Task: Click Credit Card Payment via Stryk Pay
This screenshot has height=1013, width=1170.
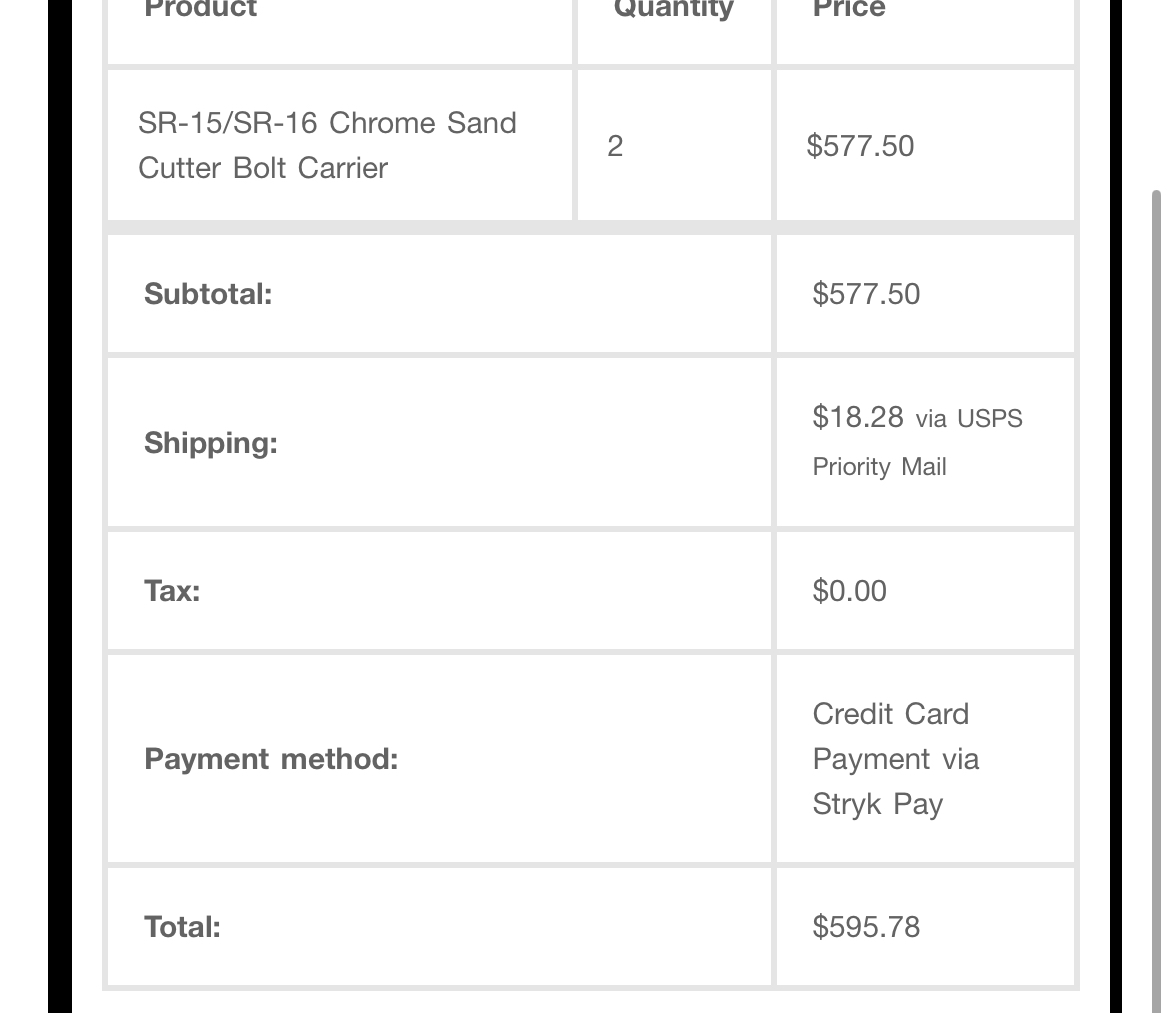Action: point(895,759)
